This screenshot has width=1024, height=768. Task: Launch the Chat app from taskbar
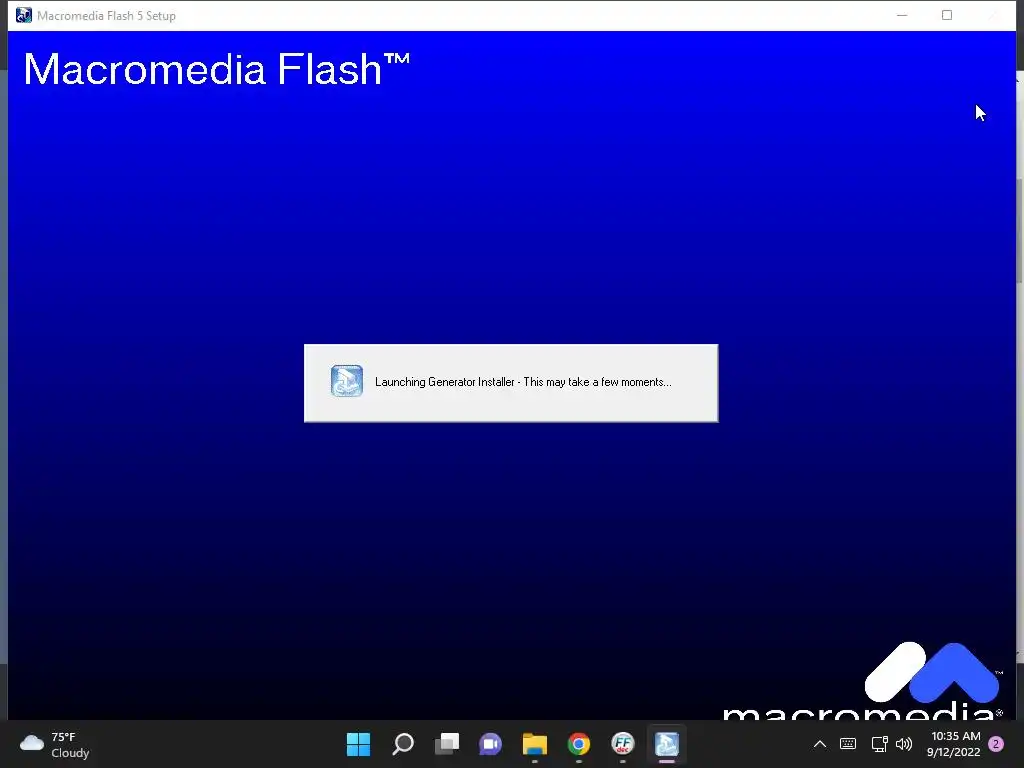click(490, 744)
